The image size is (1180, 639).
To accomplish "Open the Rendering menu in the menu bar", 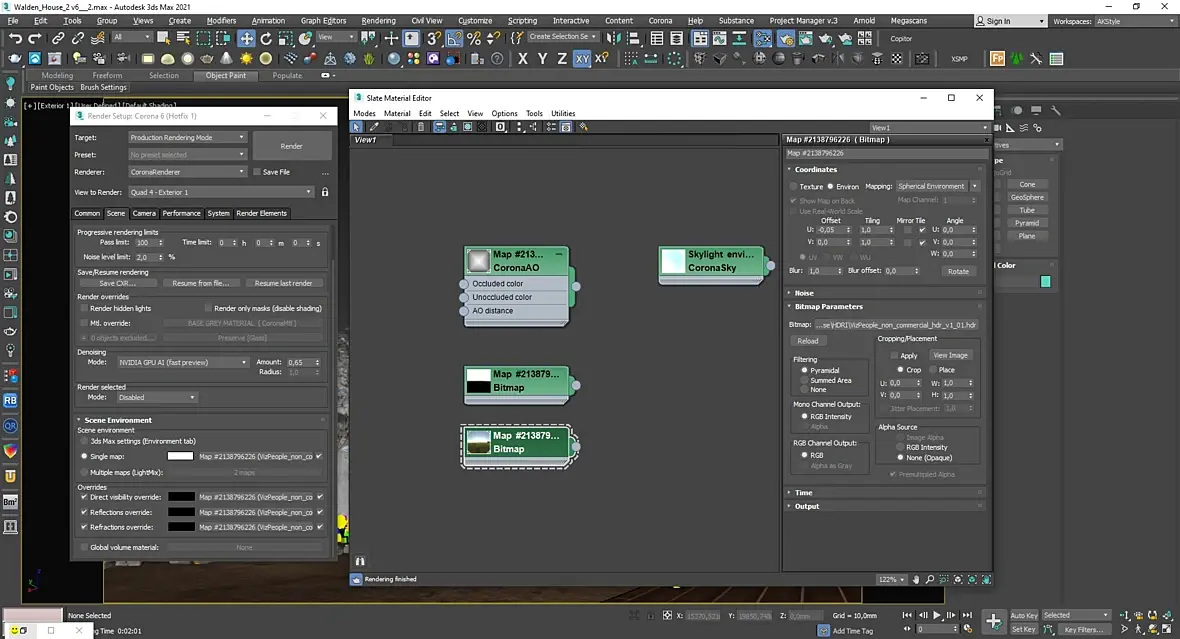I will (378, 20).
